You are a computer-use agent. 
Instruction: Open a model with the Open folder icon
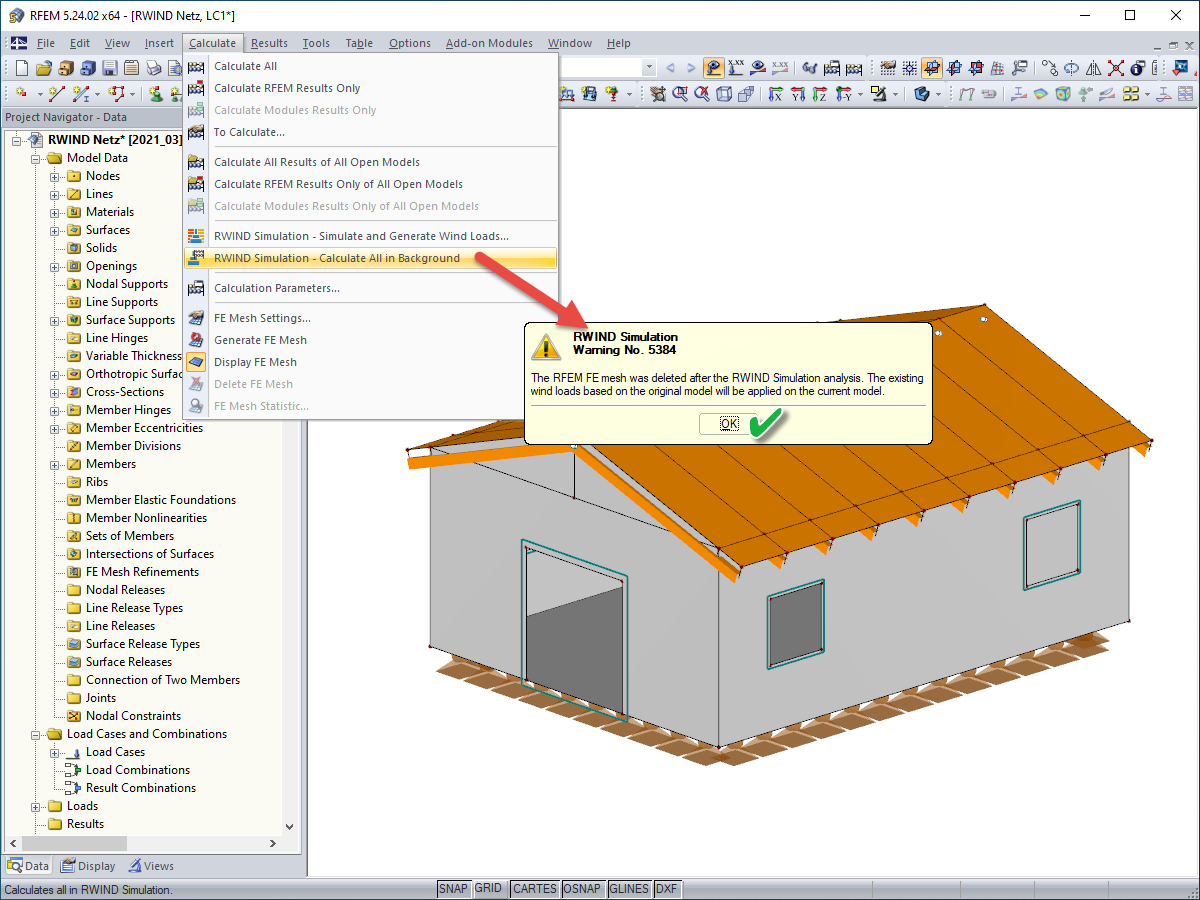[x=43, y=67]
